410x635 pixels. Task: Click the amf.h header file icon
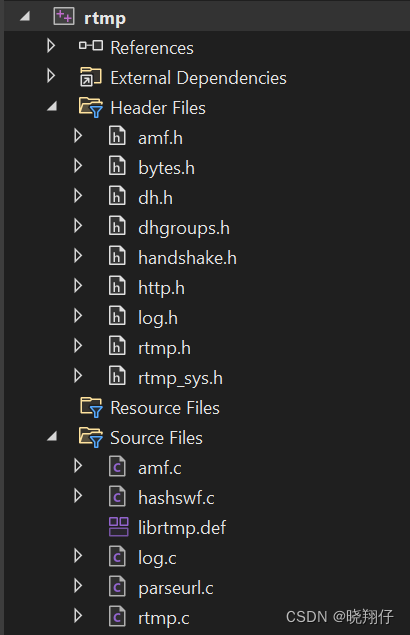[117, 136]
